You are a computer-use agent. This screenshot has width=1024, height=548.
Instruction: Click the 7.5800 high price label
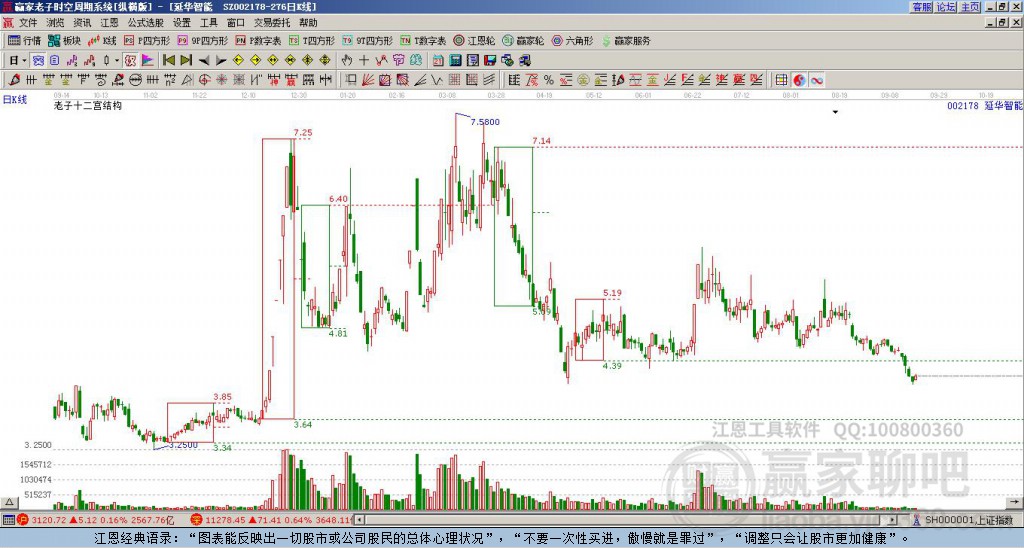click(x=485, y=122)
